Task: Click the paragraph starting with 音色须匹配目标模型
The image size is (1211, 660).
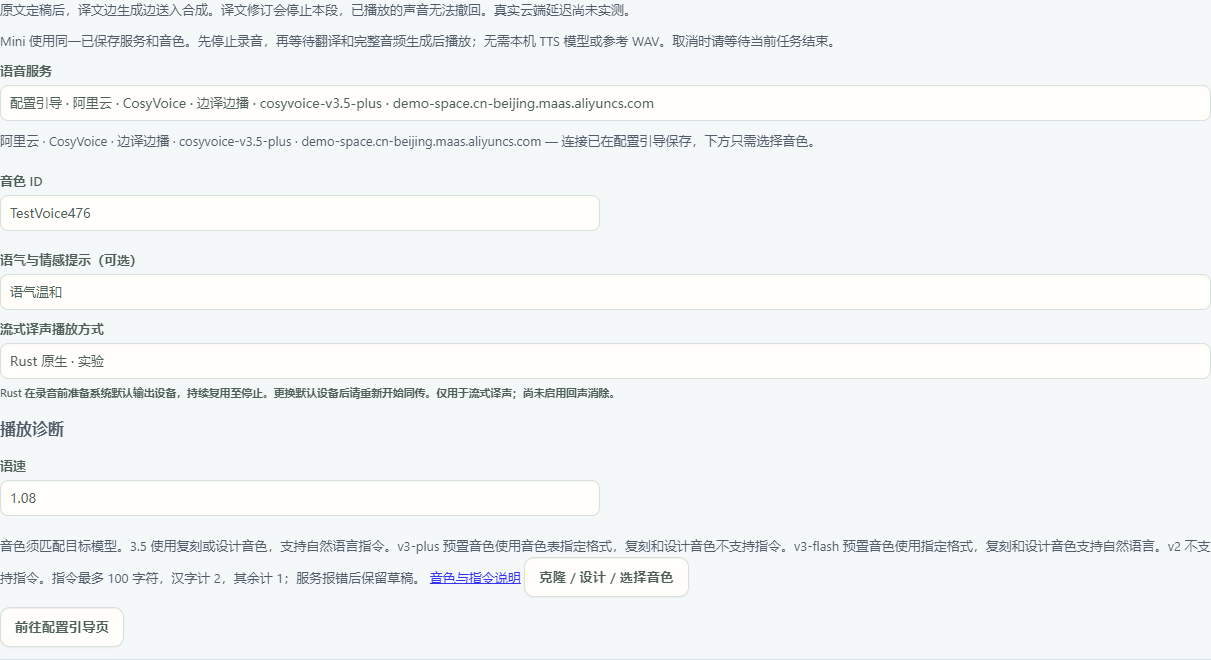Action: point(605,562)
